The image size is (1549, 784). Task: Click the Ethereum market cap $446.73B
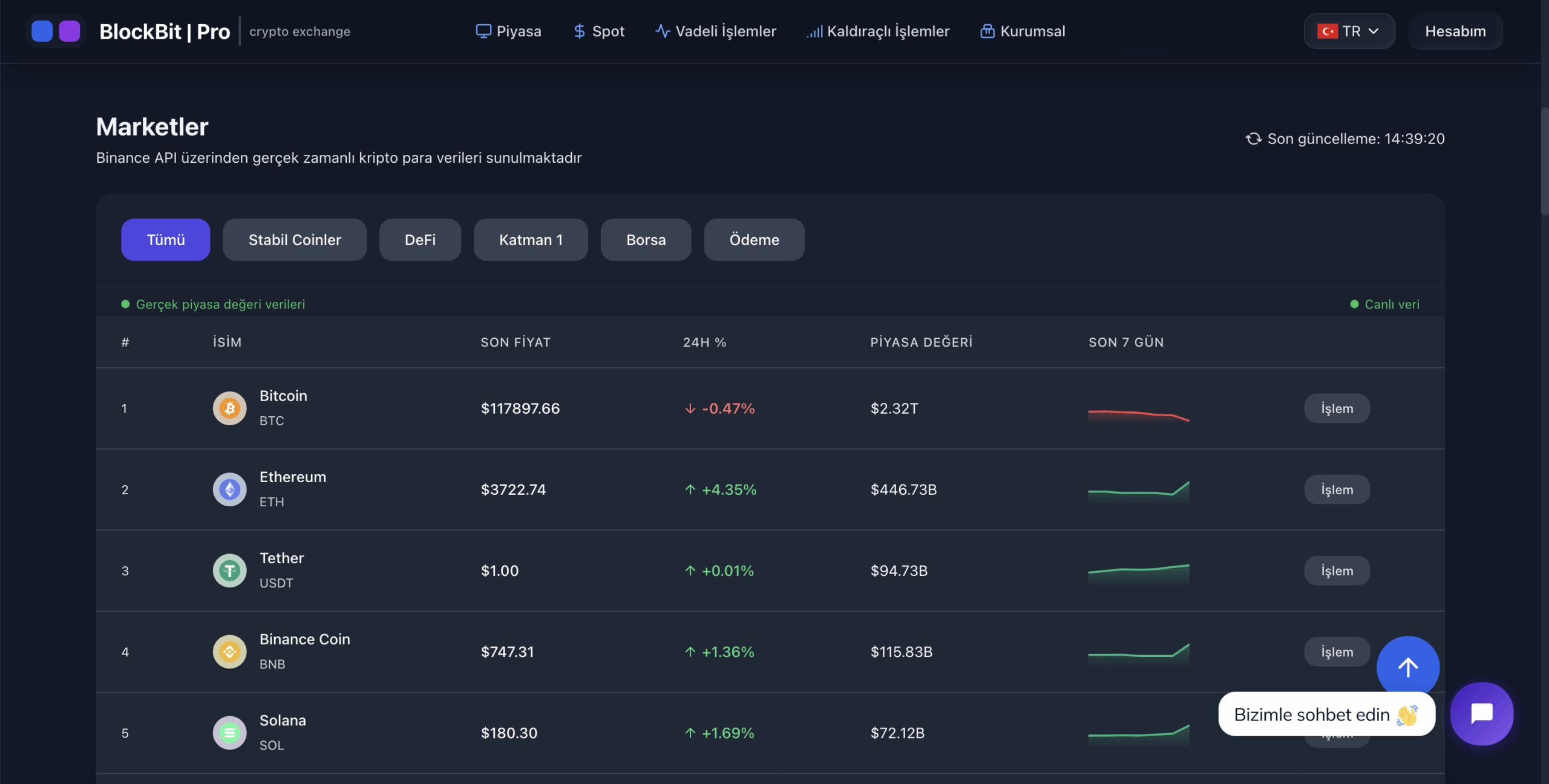click(903, 489)
